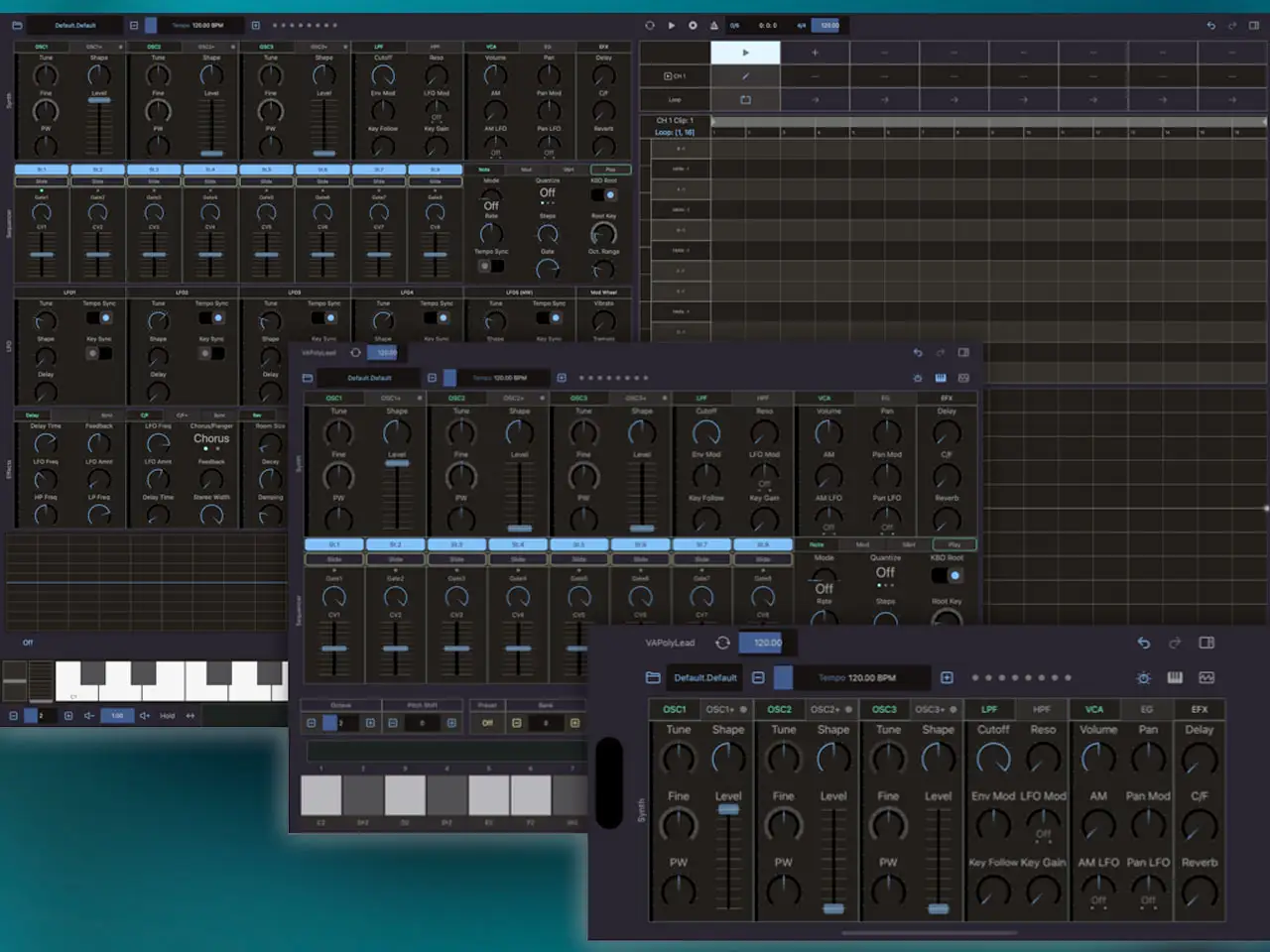This screenshot has width=1270, height=952.
Task: Open Default.Default preset selector in middle window
Action: point(369,378)
